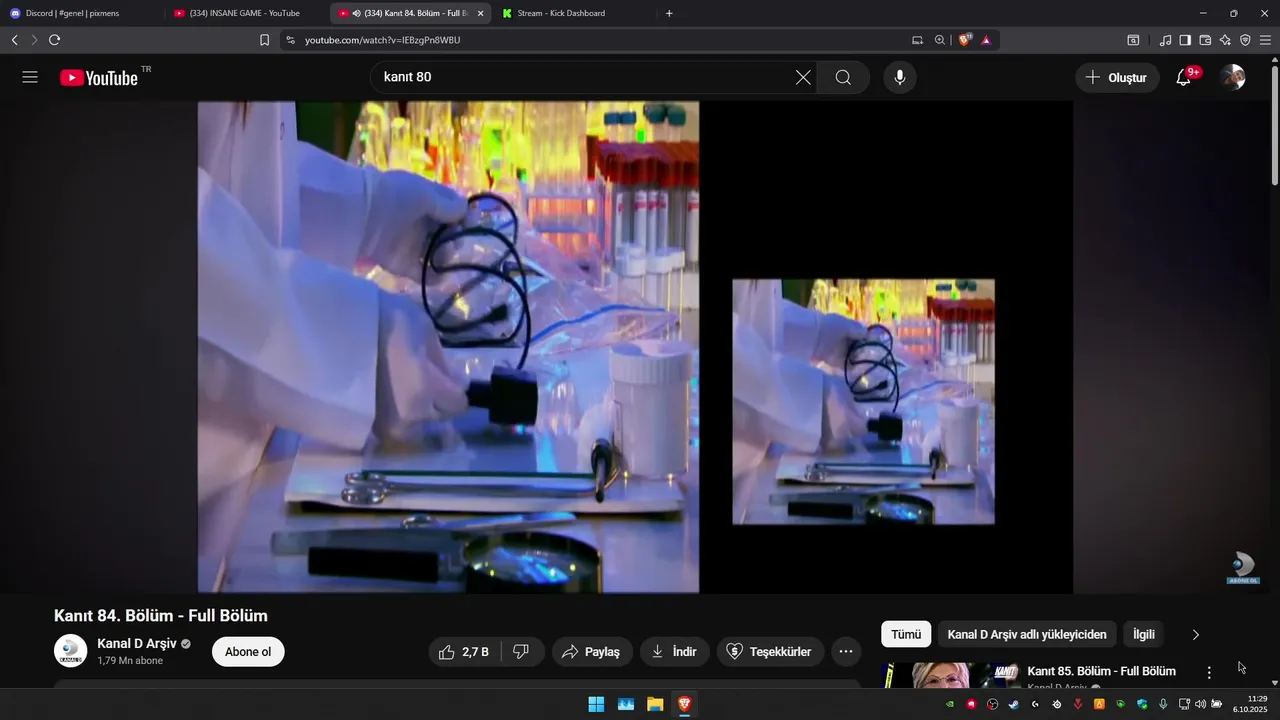
Task: Open the microphone tray icon
Action: (1163, 704)
